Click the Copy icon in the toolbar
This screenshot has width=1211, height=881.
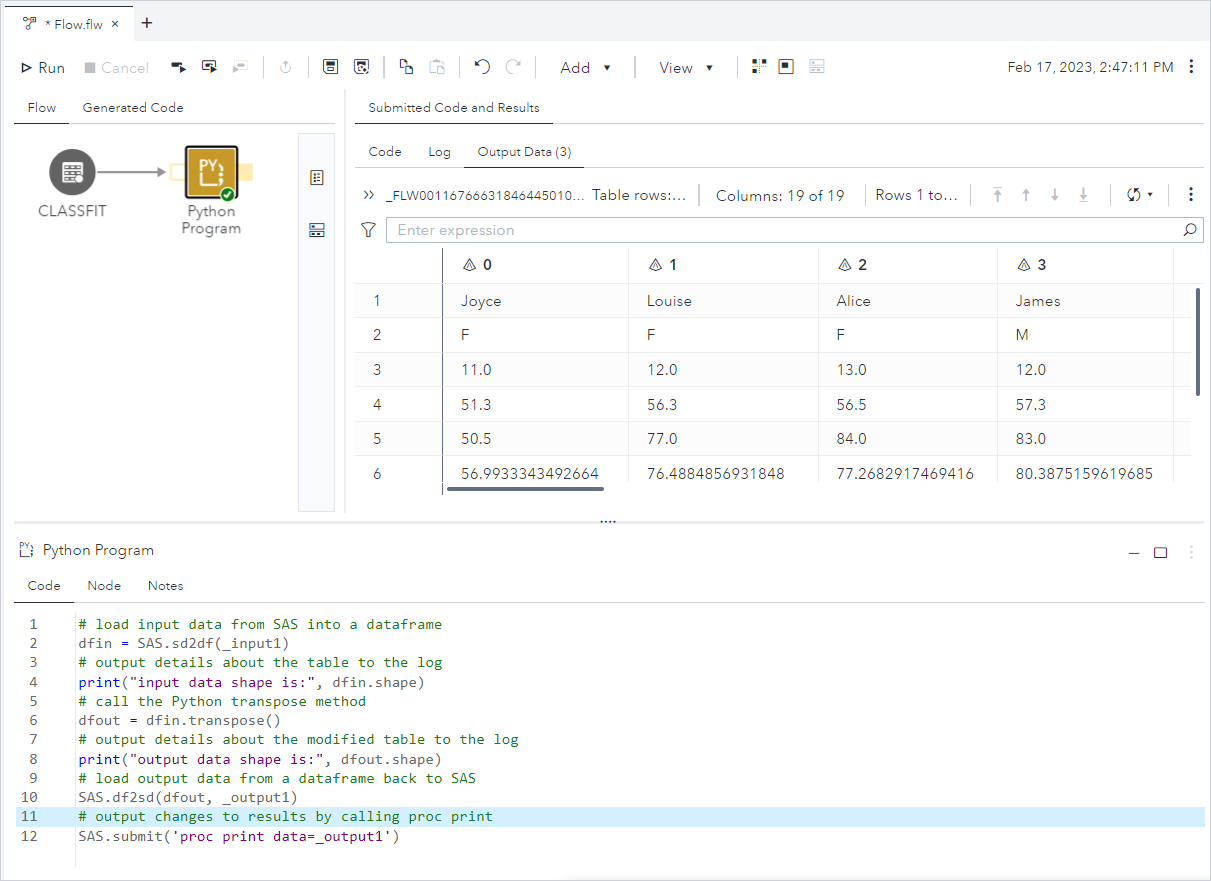tap(406, 67)
